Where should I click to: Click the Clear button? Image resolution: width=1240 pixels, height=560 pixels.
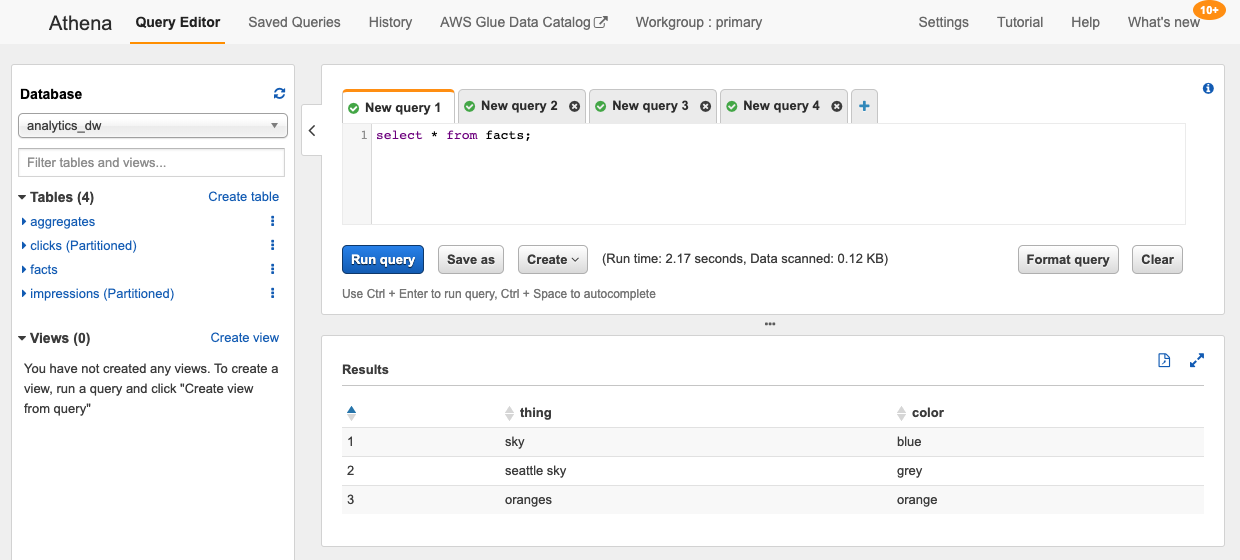(x=1158, y=259)
